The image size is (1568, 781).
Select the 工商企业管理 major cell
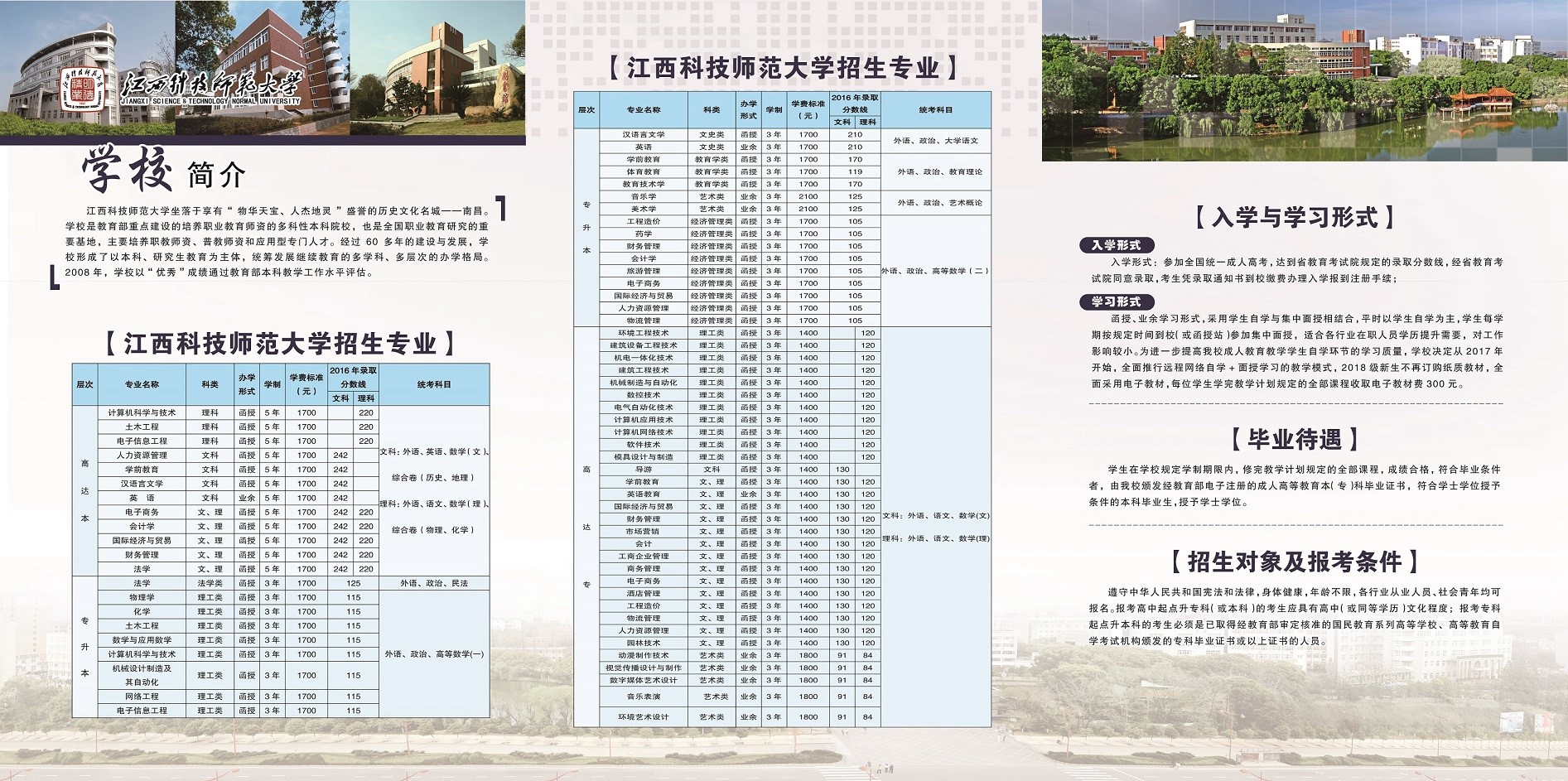644,557
